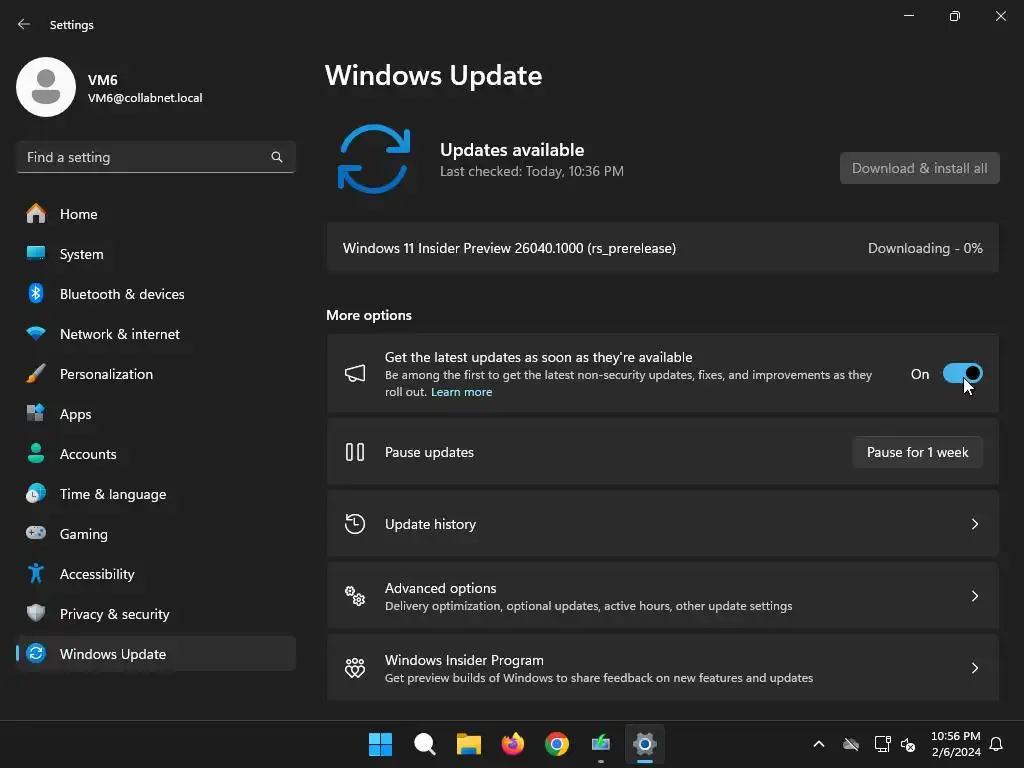Click Download & install all button
Viewport: 1024px width, 768px height.
click(920, 168)
